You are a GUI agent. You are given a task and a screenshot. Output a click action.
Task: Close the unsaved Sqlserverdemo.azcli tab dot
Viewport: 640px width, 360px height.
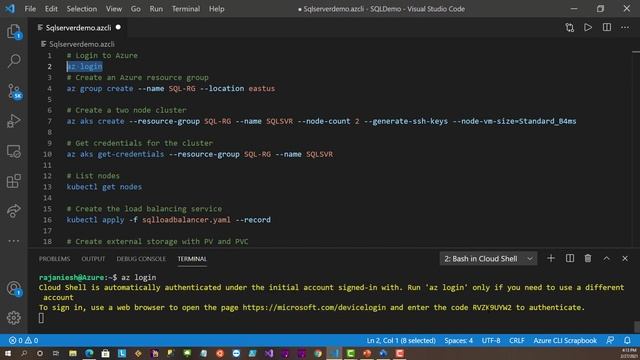click(x=118, y=27)
